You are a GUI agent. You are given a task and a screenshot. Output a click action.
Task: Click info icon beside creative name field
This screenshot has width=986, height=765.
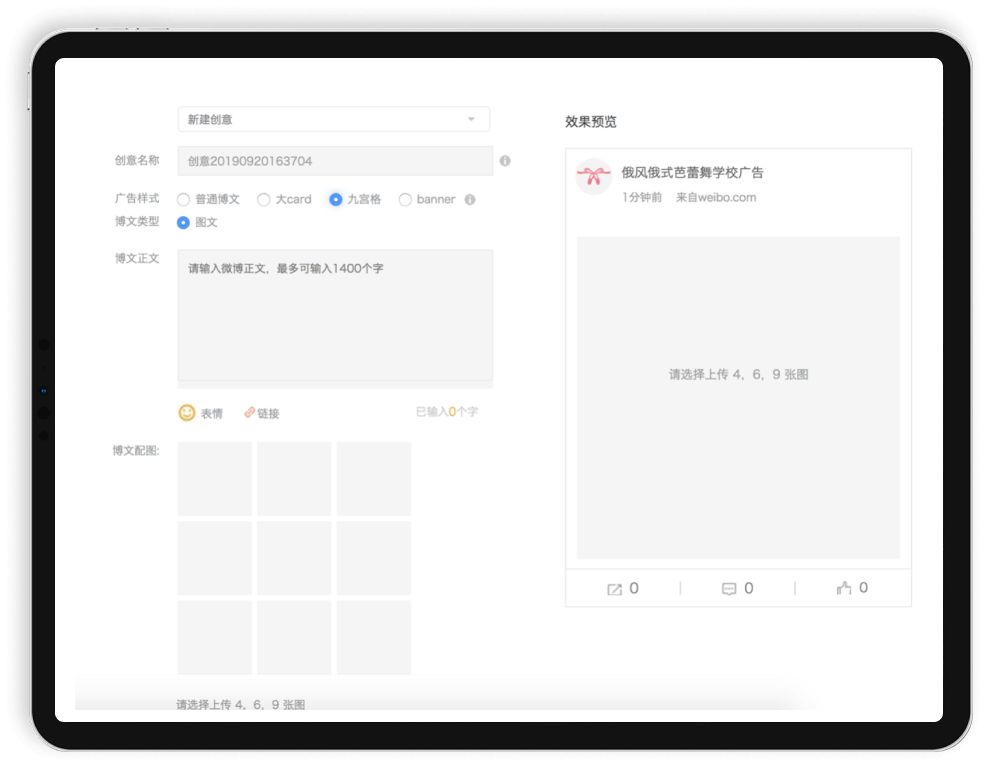point(505,161)
